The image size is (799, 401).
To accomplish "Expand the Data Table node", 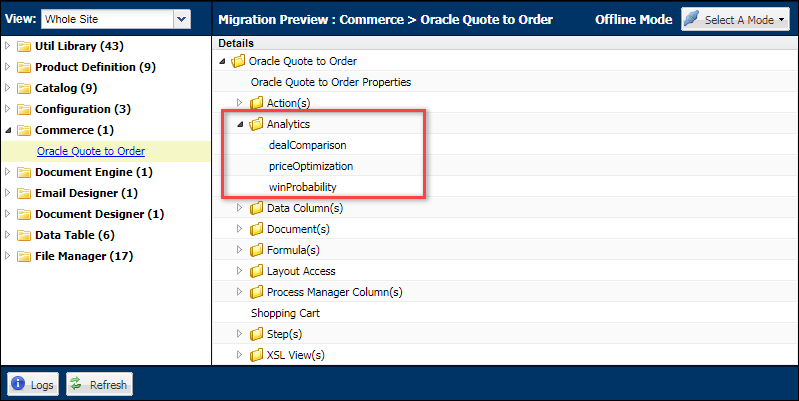I will 8,235.
